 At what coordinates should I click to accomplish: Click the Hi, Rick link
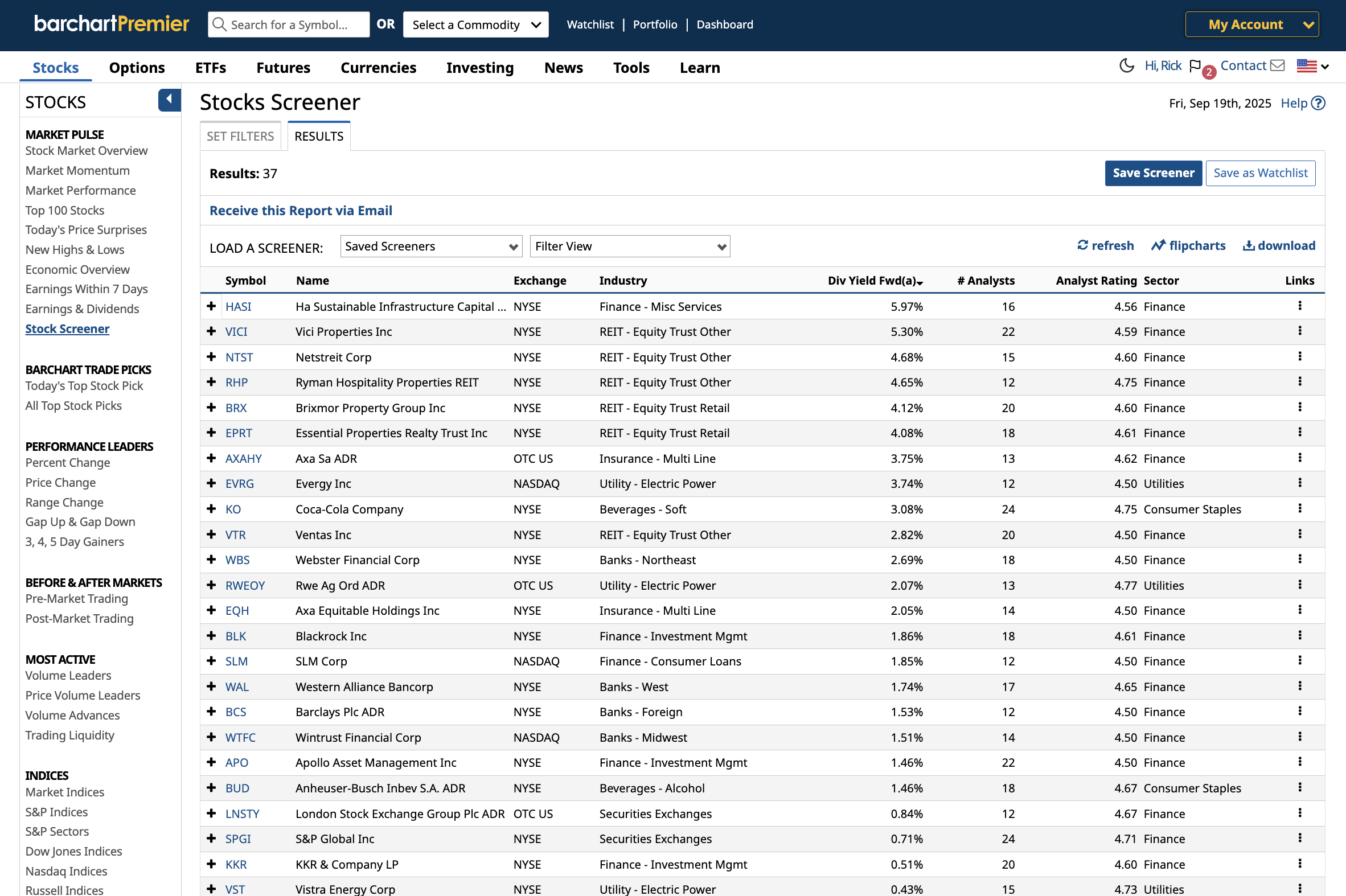[x=1163, y=65]
